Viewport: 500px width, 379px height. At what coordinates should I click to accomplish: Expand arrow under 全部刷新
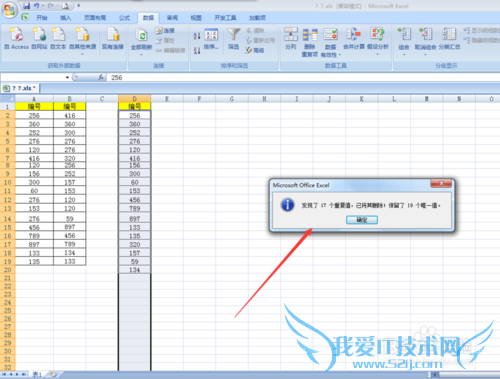click(x=141, y=54)
